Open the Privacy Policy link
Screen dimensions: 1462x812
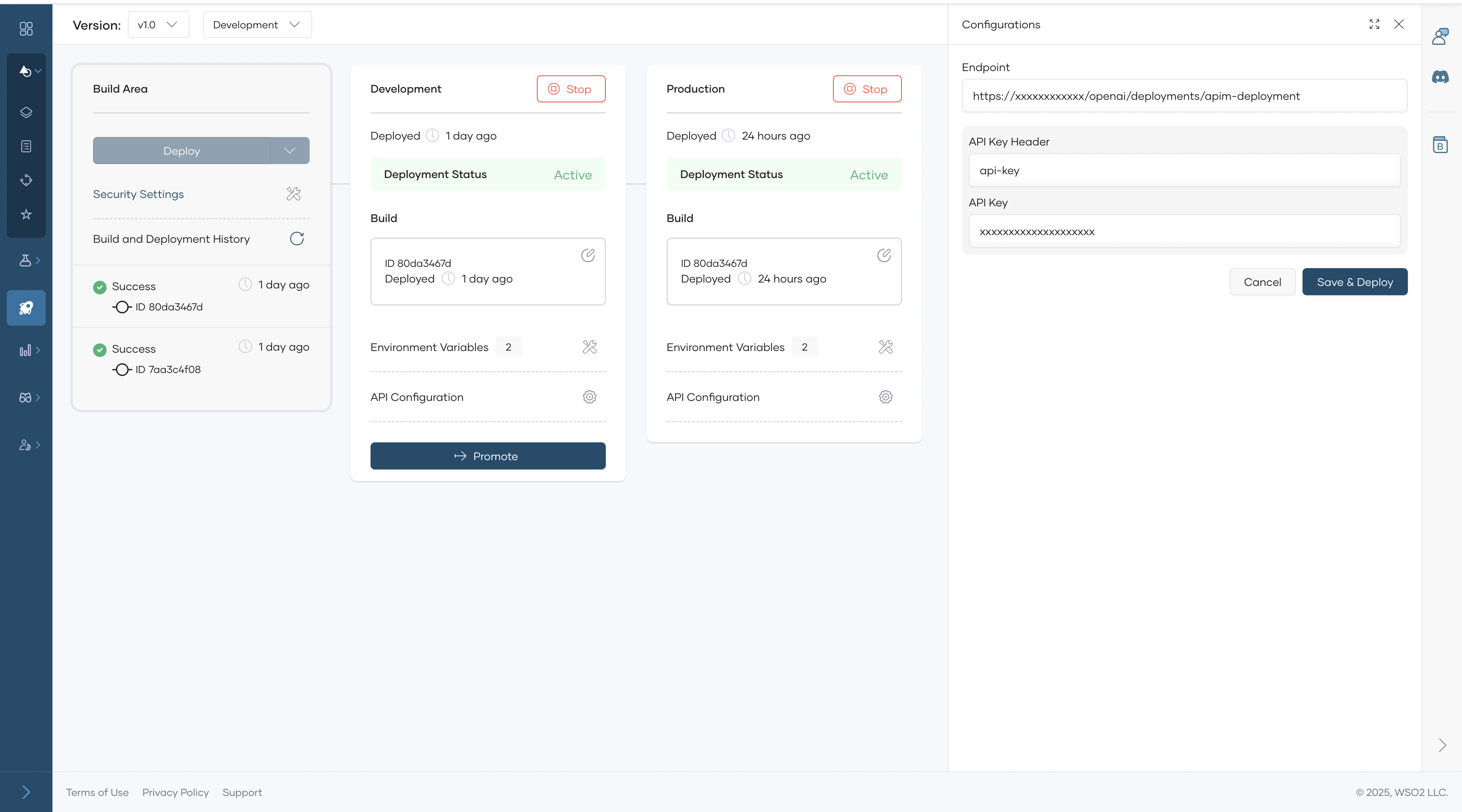[x=175, y=792]
